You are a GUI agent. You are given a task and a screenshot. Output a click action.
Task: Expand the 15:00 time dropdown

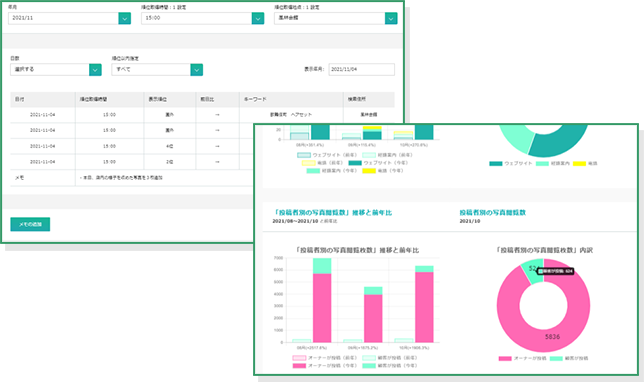(x=258, y=18)
